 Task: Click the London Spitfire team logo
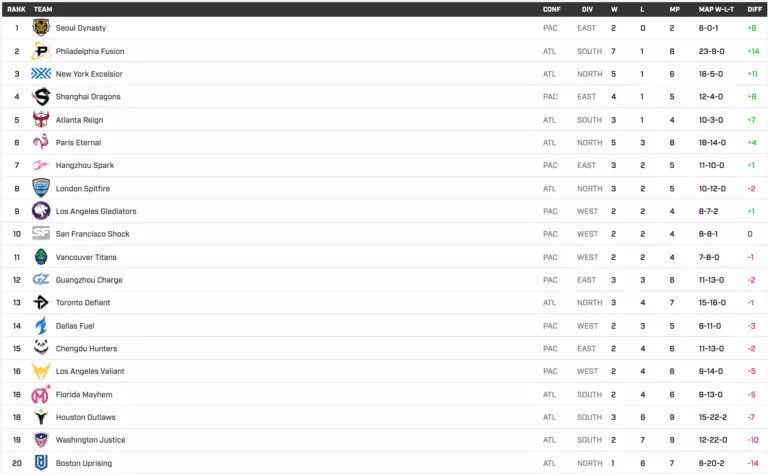[41, 188]
